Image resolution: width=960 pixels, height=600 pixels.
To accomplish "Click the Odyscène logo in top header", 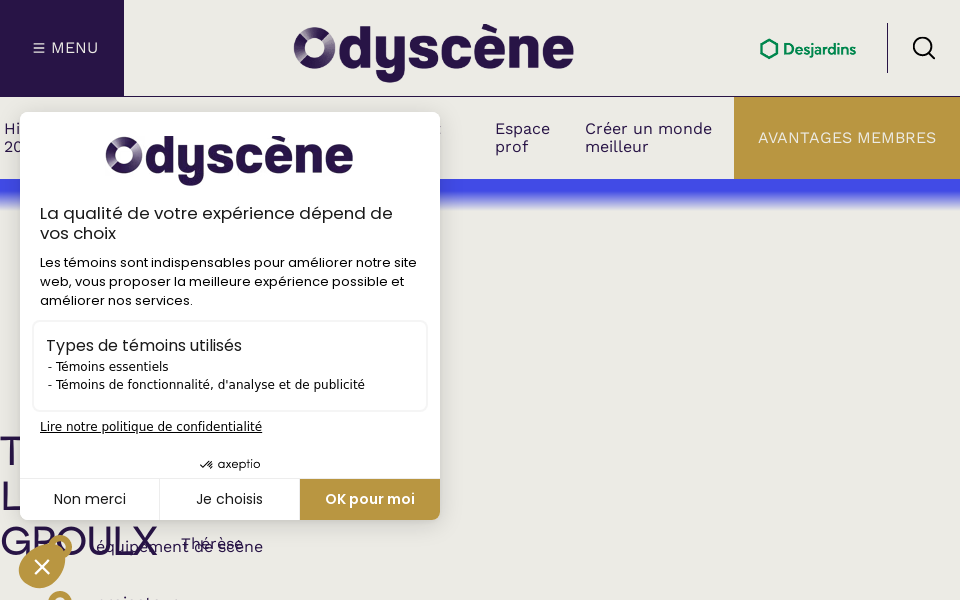I will [433, 52].
